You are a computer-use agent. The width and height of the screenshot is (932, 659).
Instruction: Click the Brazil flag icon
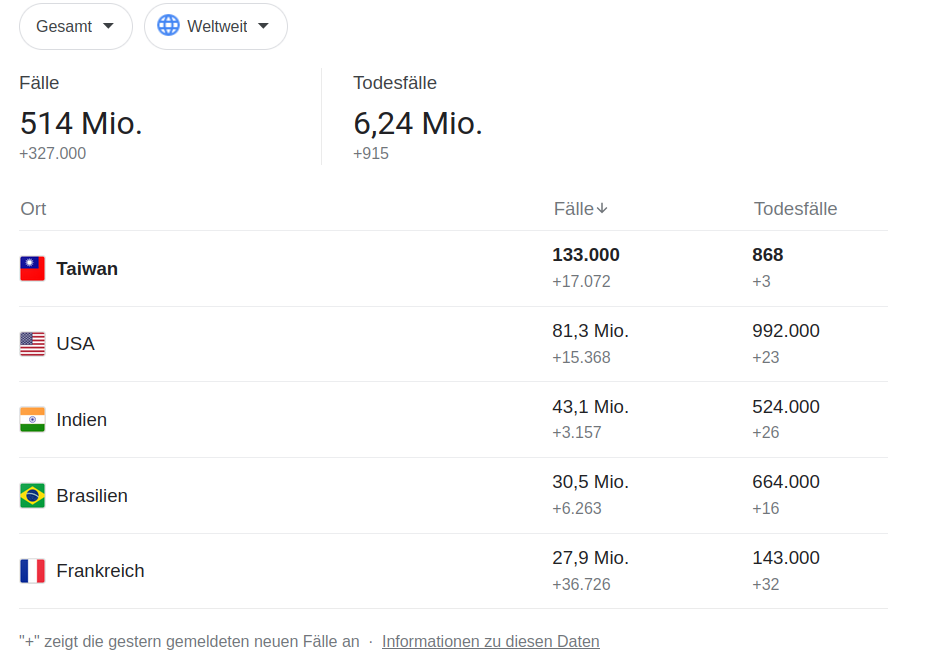[x=32, y=496]
